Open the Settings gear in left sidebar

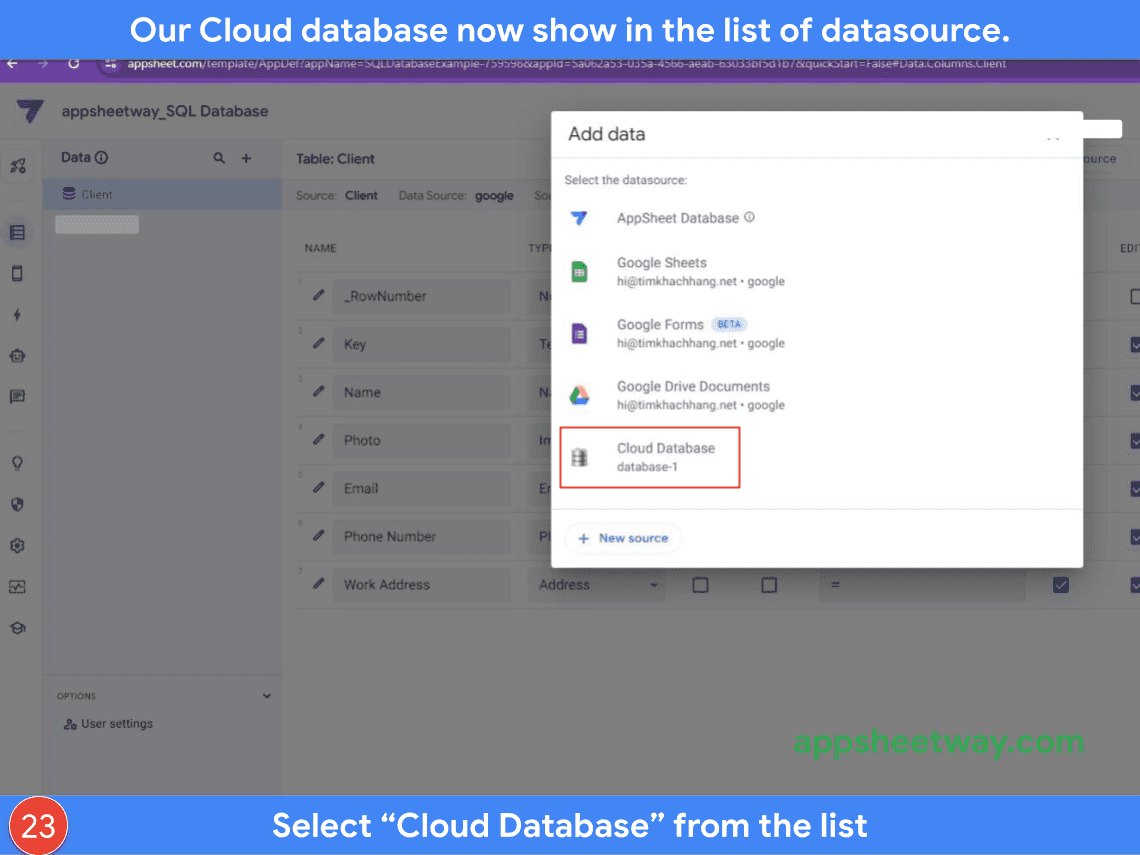tap(17, 546)
